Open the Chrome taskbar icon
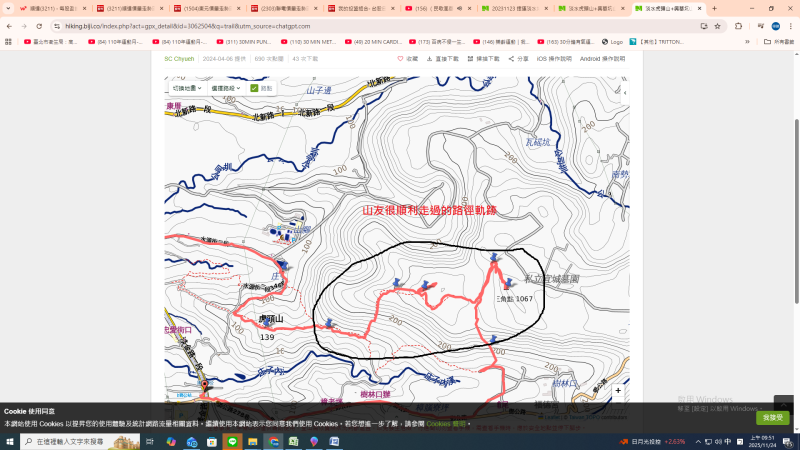 point(273,441)
